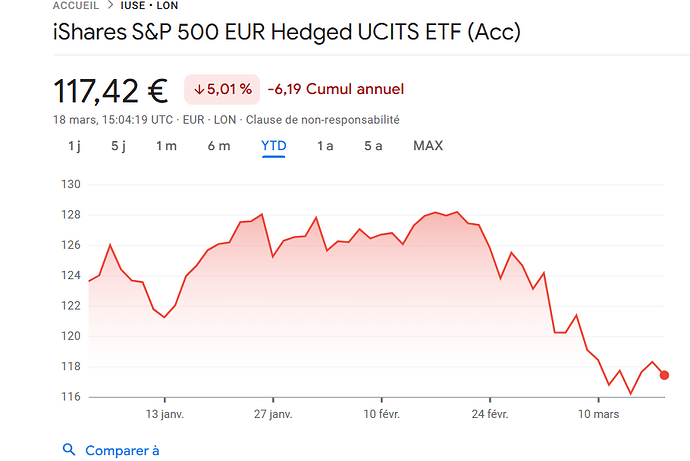Click the IUSE · LON breadcrumb

pos(149,6)
